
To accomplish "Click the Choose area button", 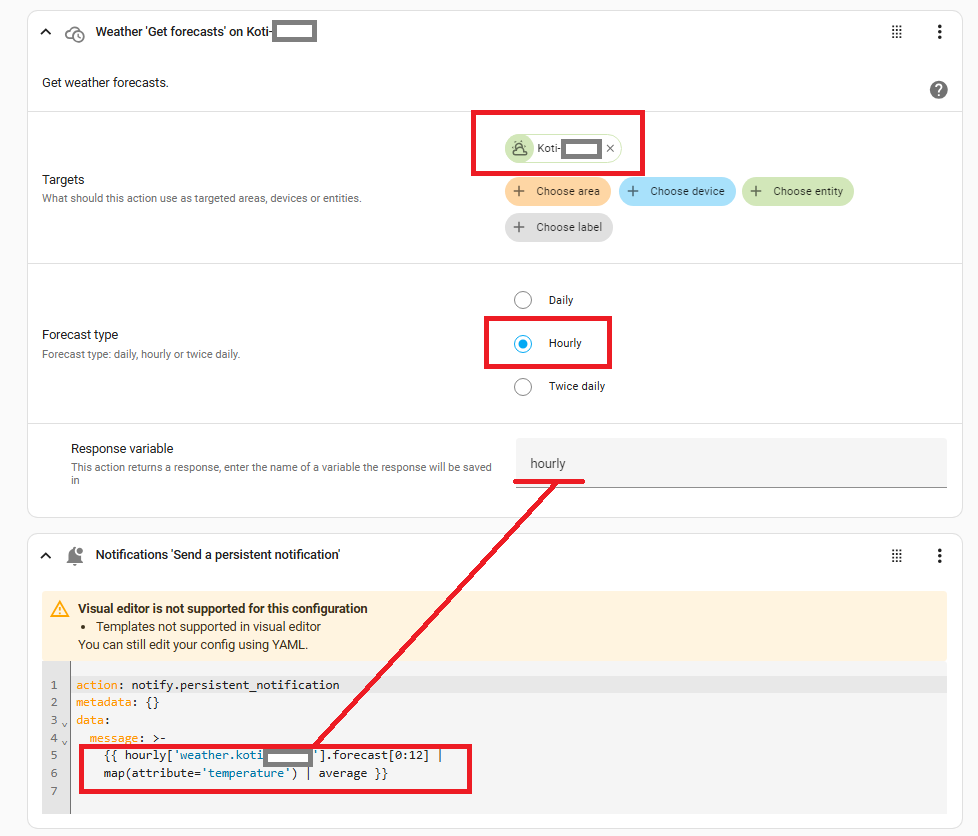I will coord(558,191).
